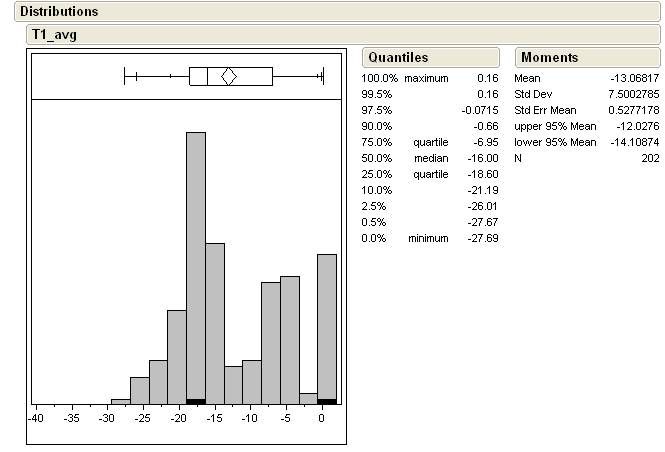Collapse the T1_avg report section
The width and height of the screenshot is (665, 452).
[x=54, y=35]
